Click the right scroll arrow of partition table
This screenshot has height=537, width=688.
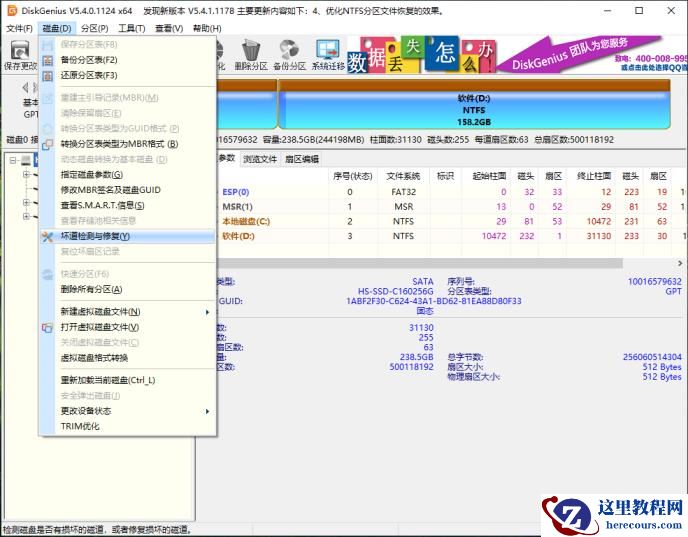pyautogui.click(x=680, y=263)
